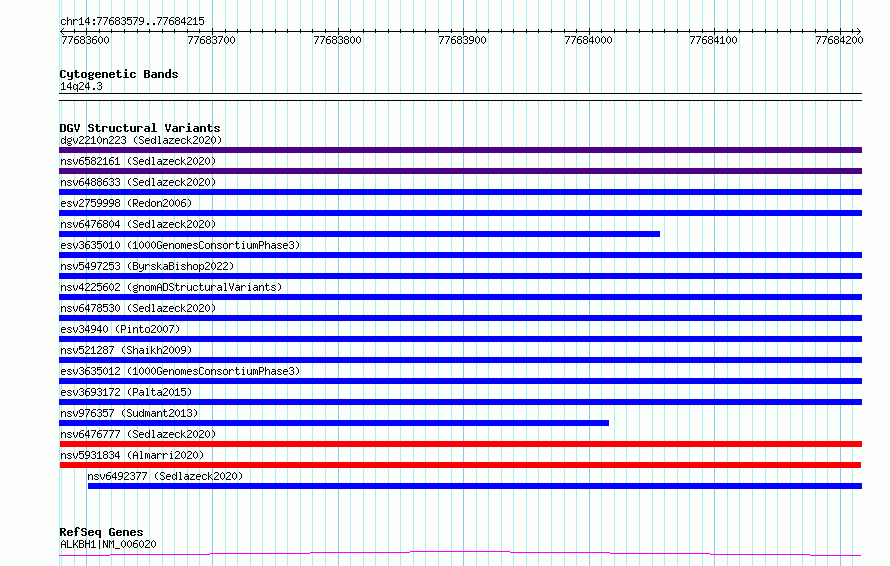Click the esv34940 (Pinto2007) label
The image size is (890, 566).
[x=120, y=329]
